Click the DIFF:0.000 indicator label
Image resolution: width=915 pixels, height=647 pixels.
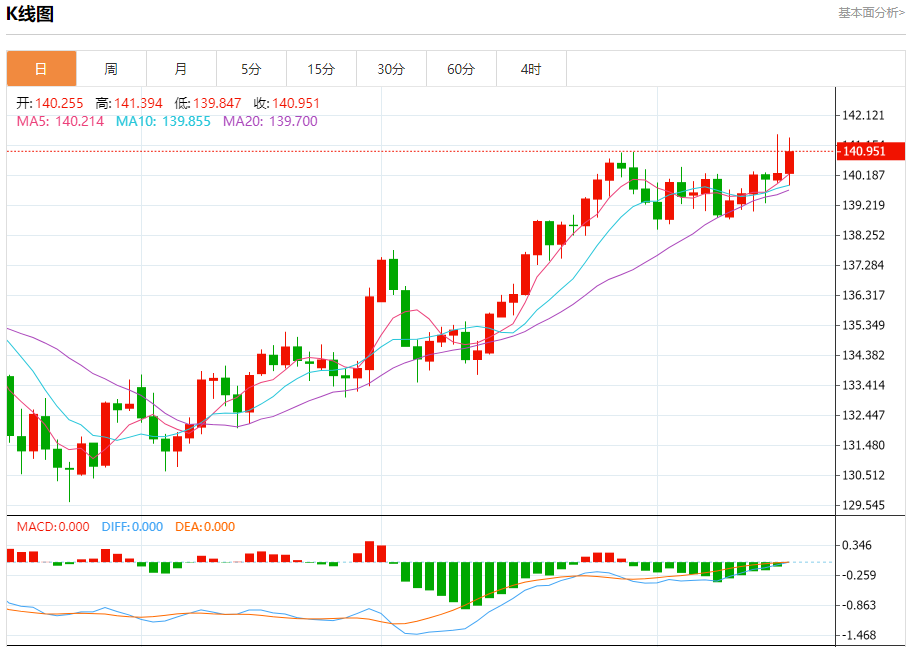(132, 527)
